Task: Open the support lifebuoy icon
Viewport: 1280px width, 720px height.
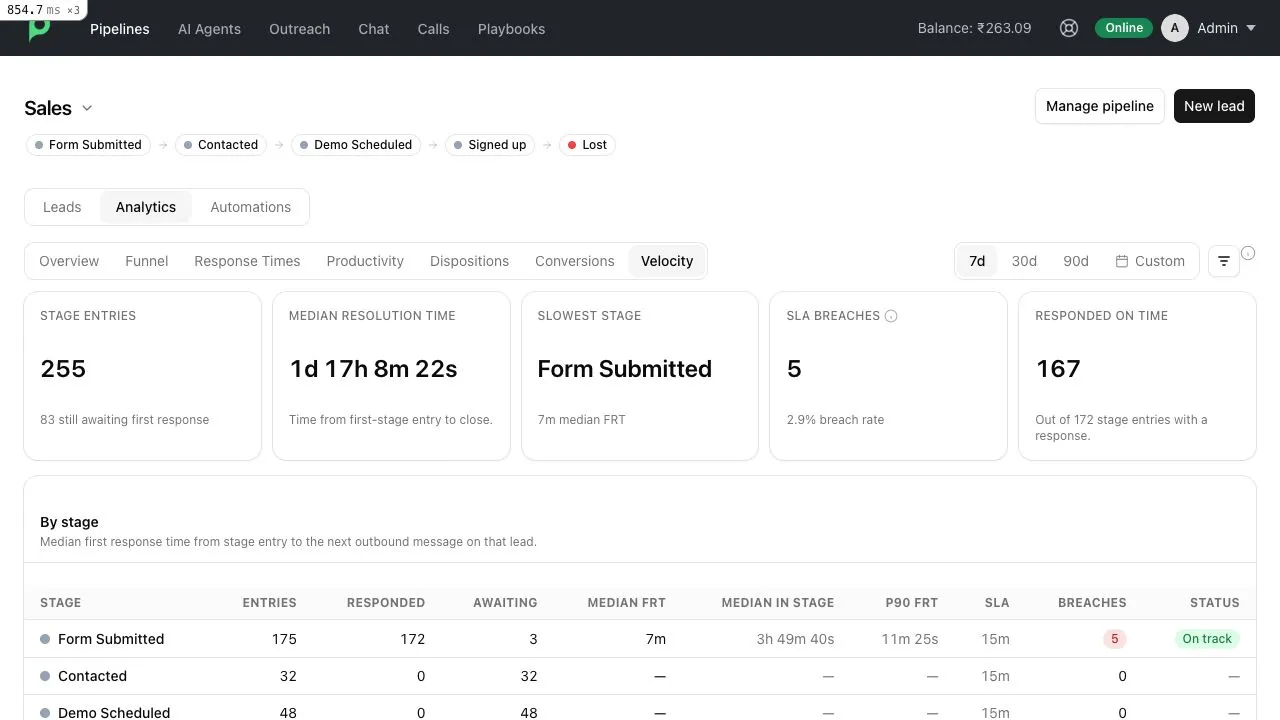Action: click(1069, 28)
